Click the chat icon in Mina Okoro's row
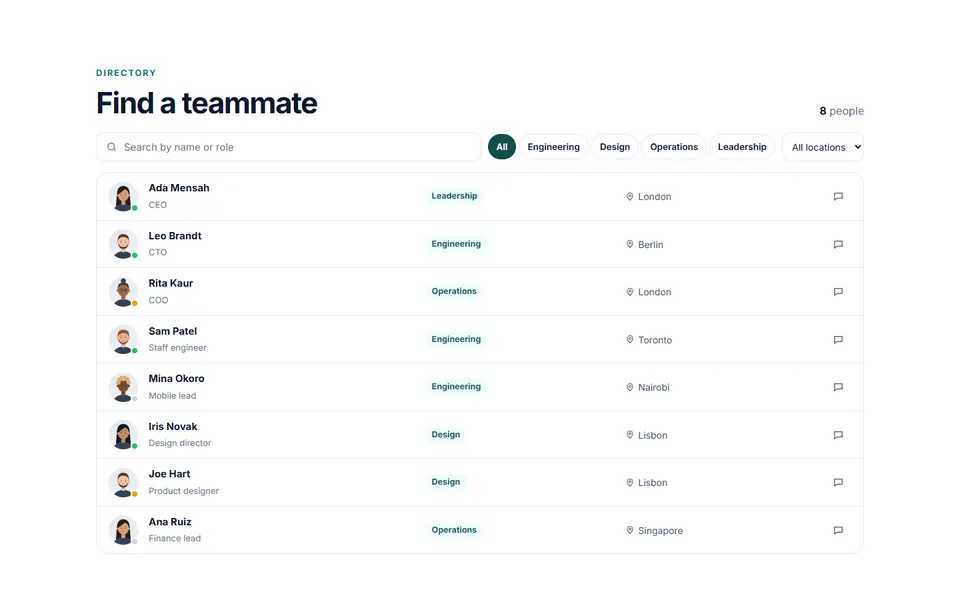 tap(838, 387)
